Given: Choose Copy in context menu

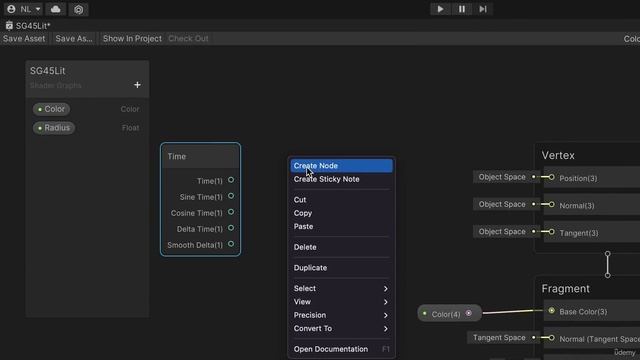Looking at the screenshot, I should tap(341, 213).
